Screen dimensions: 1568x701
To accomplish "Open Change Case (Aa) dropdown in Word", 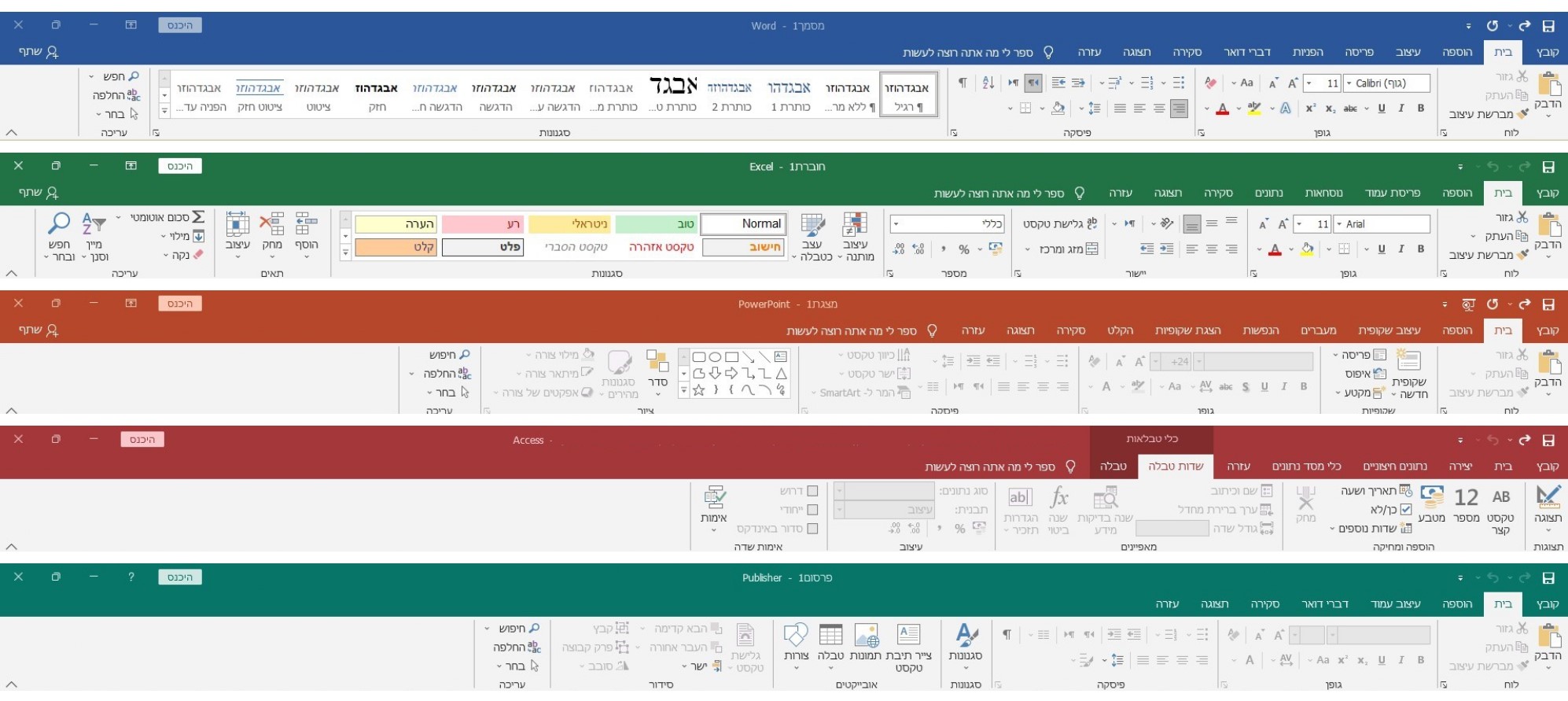I will point(1242,83).
